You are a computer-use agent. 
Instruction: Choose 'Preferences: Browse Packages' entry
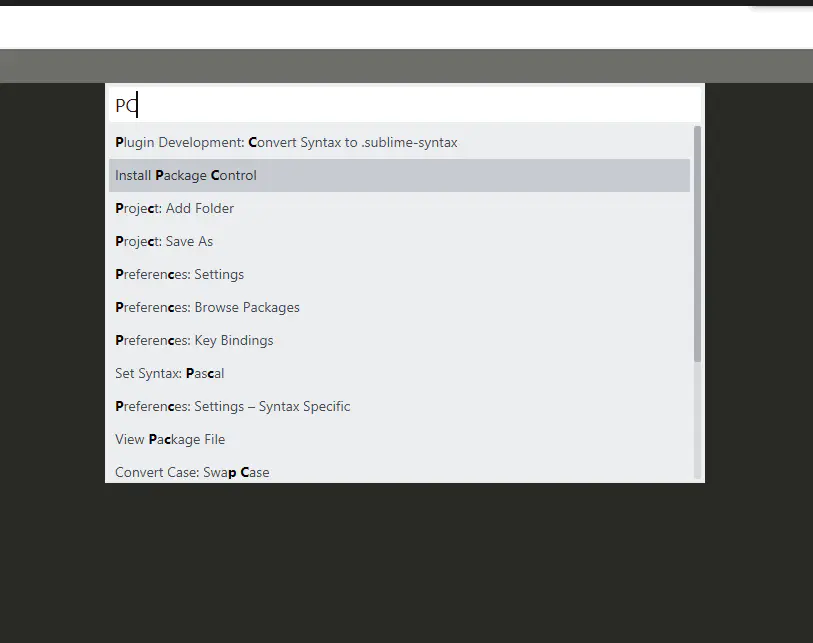point(207,308)
